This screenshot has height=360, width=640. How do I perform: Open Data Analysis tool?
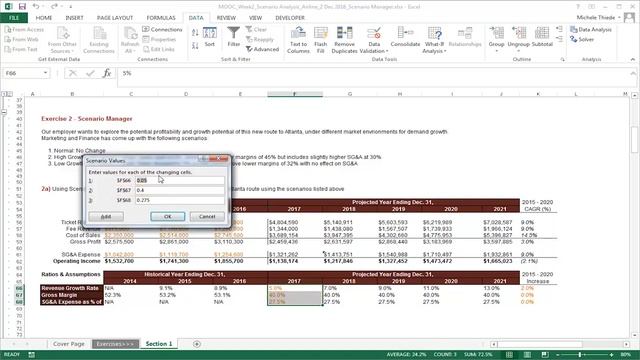click(x=591, y=29)
